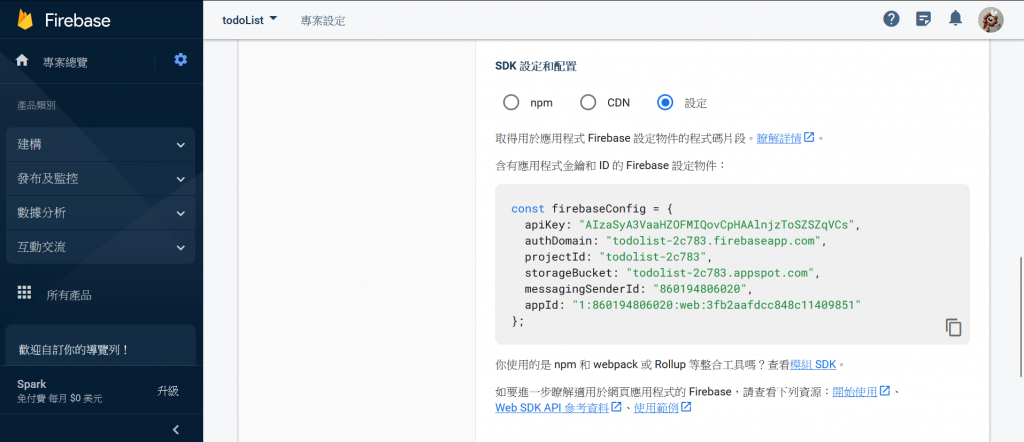Click the 升級 upgrade button
Screen dimensions: 1024x442
pyautogui.click(x=168, y=391)
